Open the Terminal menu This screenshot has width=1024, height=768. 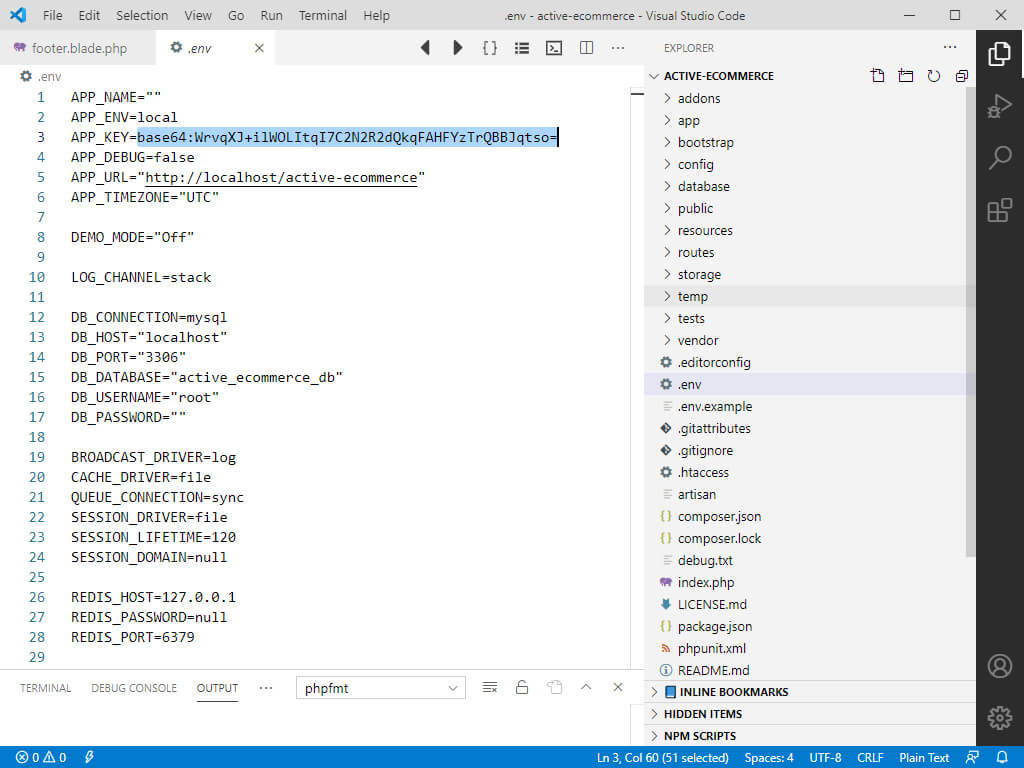point(322,15)
